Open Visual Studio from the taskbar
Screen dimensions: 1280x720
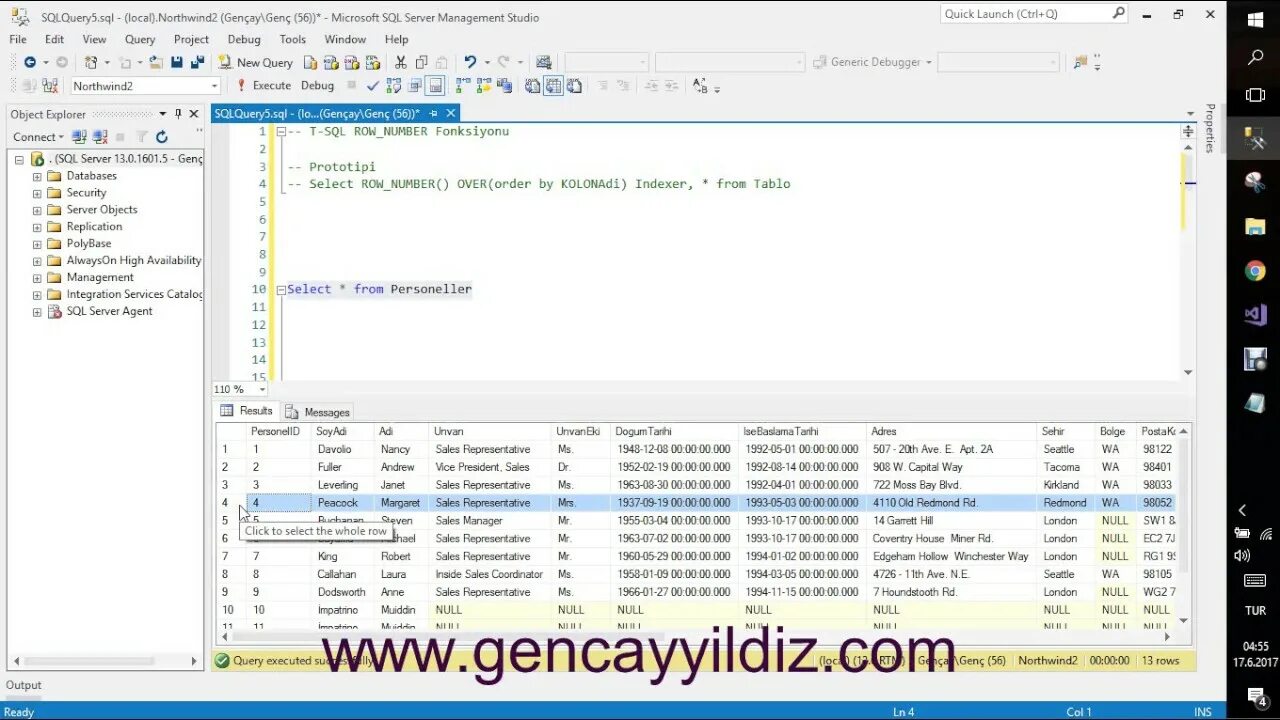coord(1255,315)
